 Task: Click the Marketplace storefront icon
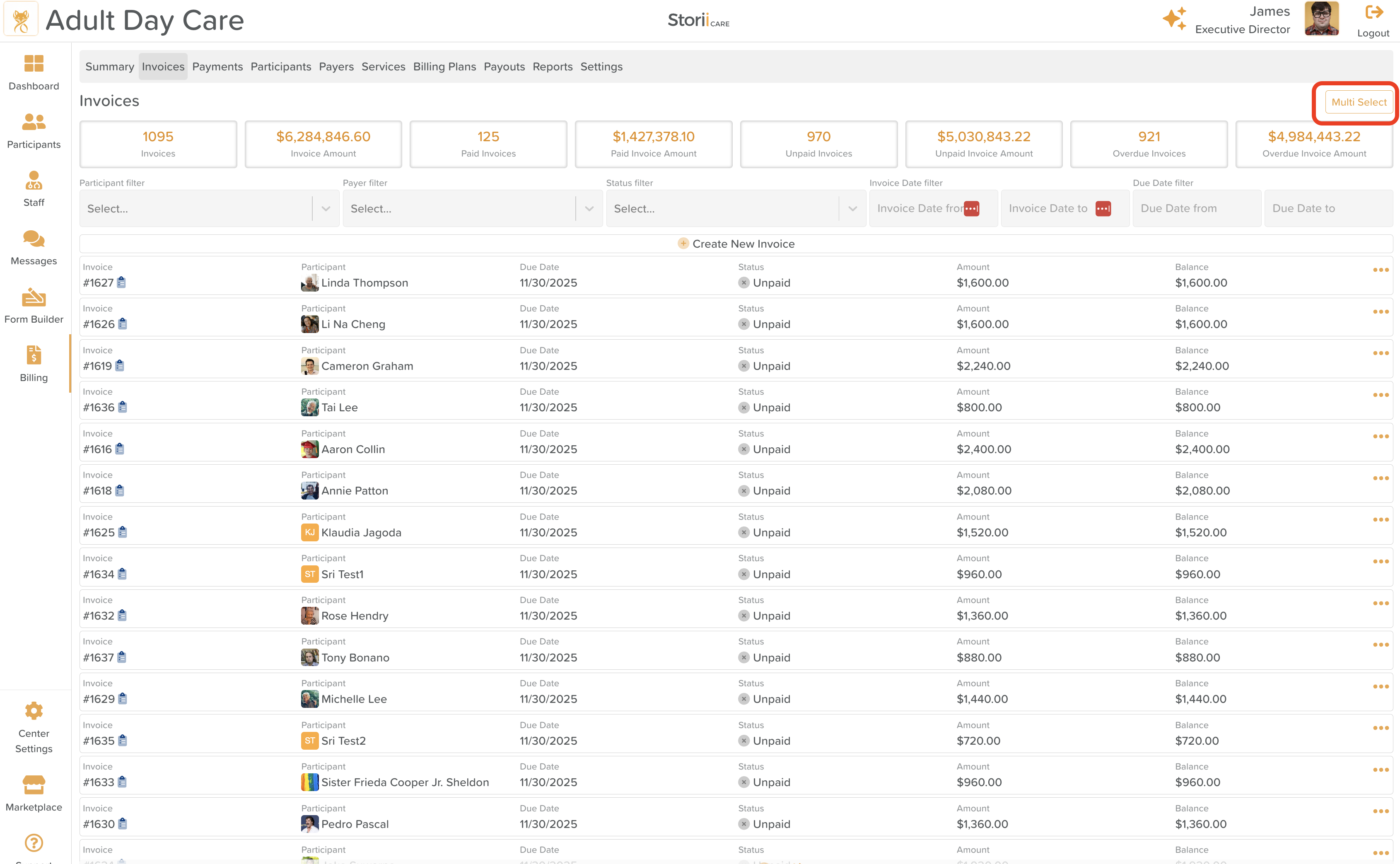point(34,784)
